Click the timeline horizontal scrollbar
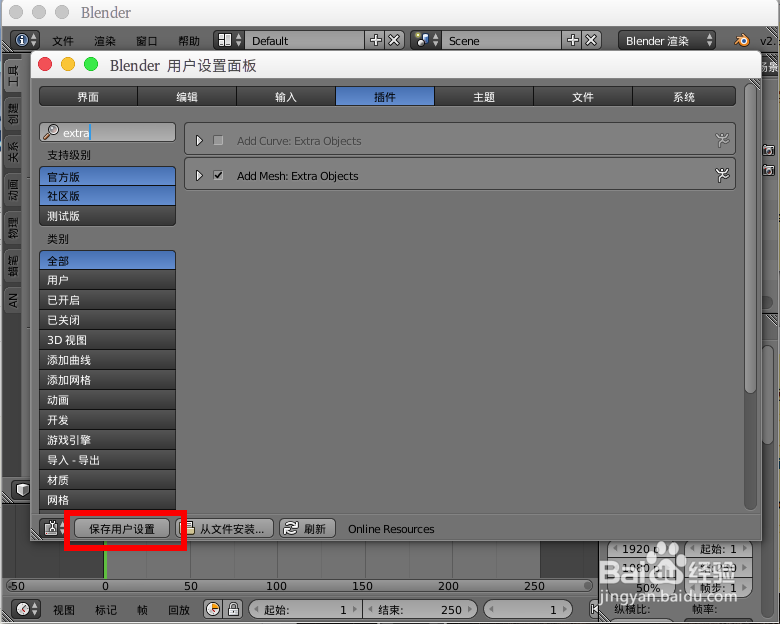The height and width of the screenshot is (624, 780). [298, 586]
